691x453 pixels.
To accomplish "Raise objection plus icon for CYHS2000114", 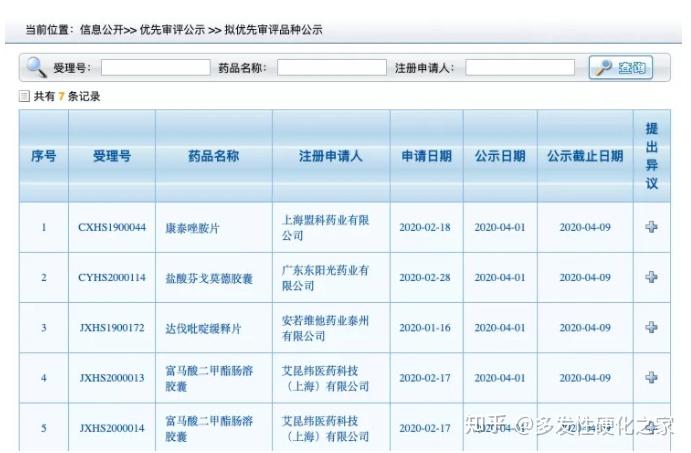I will [x=651, y=277].
